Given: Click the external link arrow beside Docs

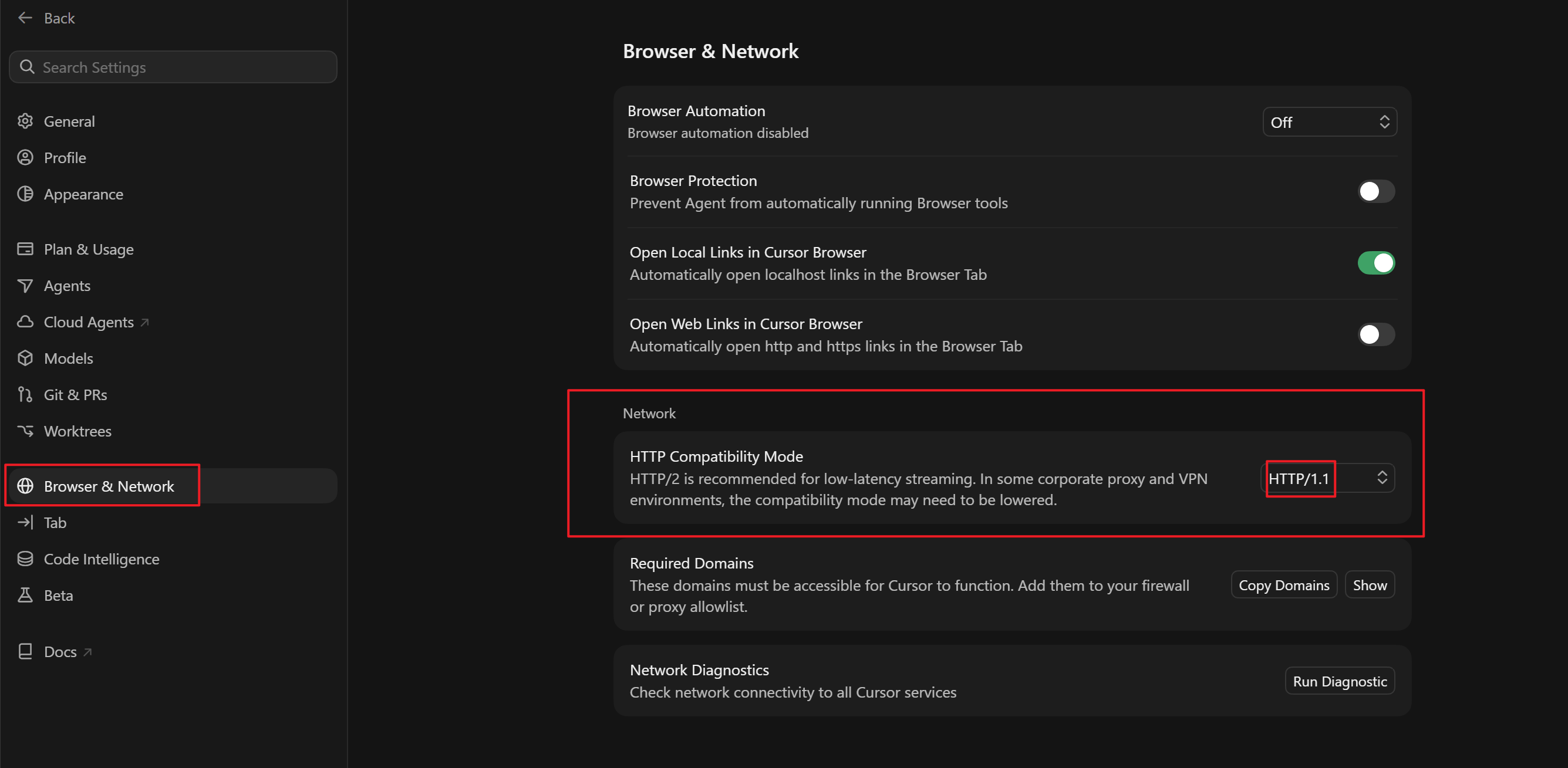Looking at the screenshot, I should (x=87, y=652).
